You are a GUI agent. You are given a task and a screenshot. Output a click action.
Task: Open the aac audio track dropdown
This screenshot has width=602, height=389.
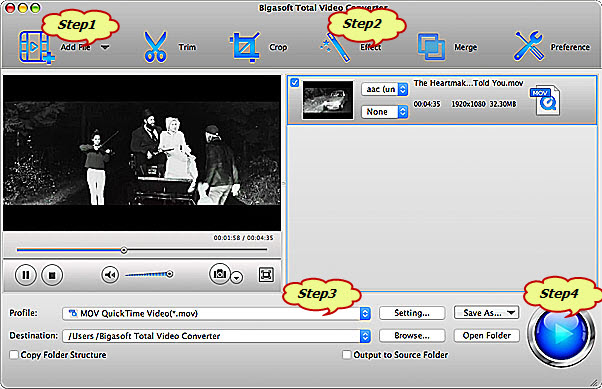tap(384, 89)
